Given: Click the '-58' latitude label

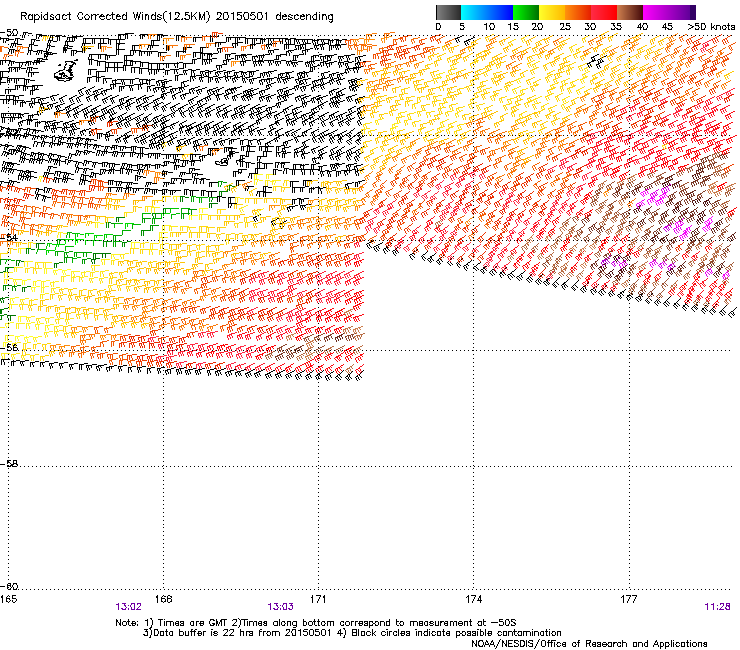Looking at the screenshot, I should click(9, 464).
